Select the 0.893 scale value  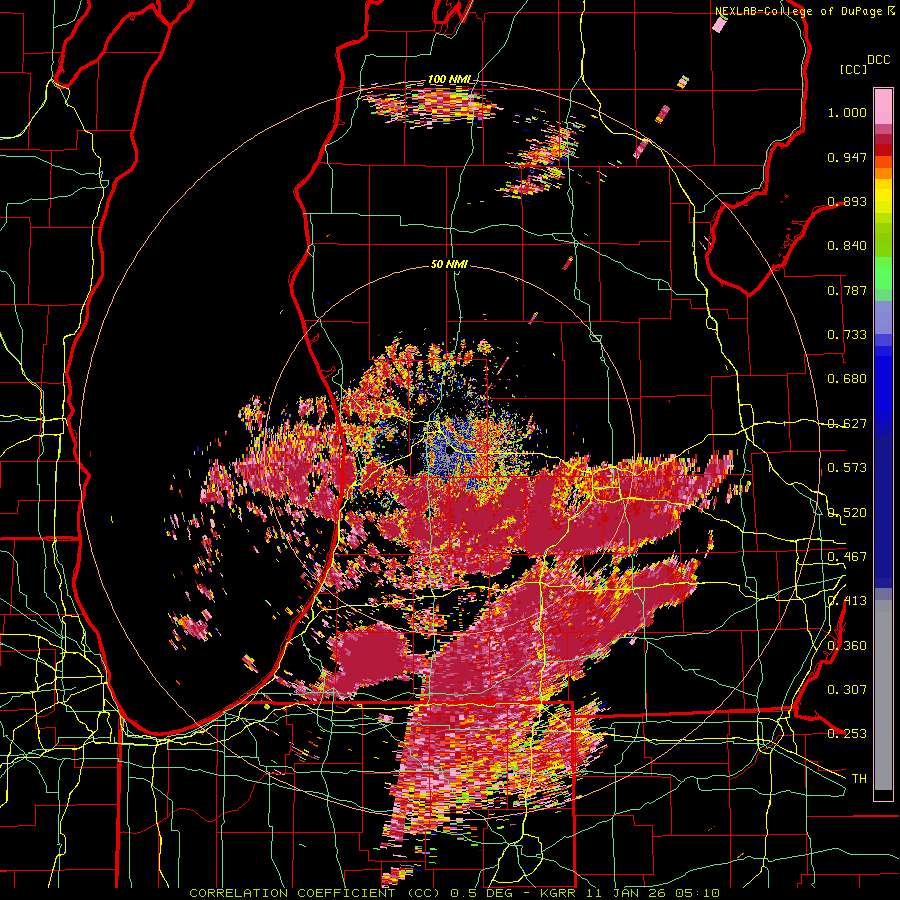tap(847, 201)
